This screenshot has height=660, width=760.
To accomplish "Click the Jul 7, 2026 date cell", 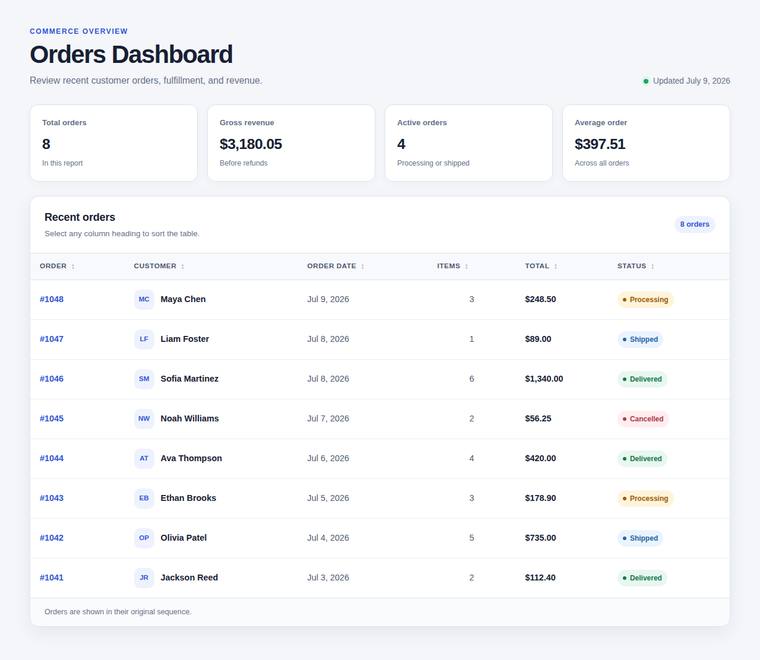I will tap(328, 419).
